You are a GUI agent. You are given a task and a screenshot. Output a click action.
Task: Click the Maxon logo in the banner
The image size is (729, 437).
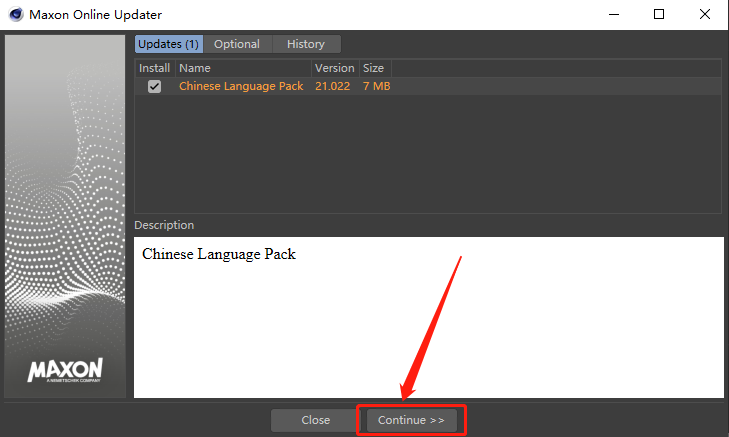tap(65, 370)
